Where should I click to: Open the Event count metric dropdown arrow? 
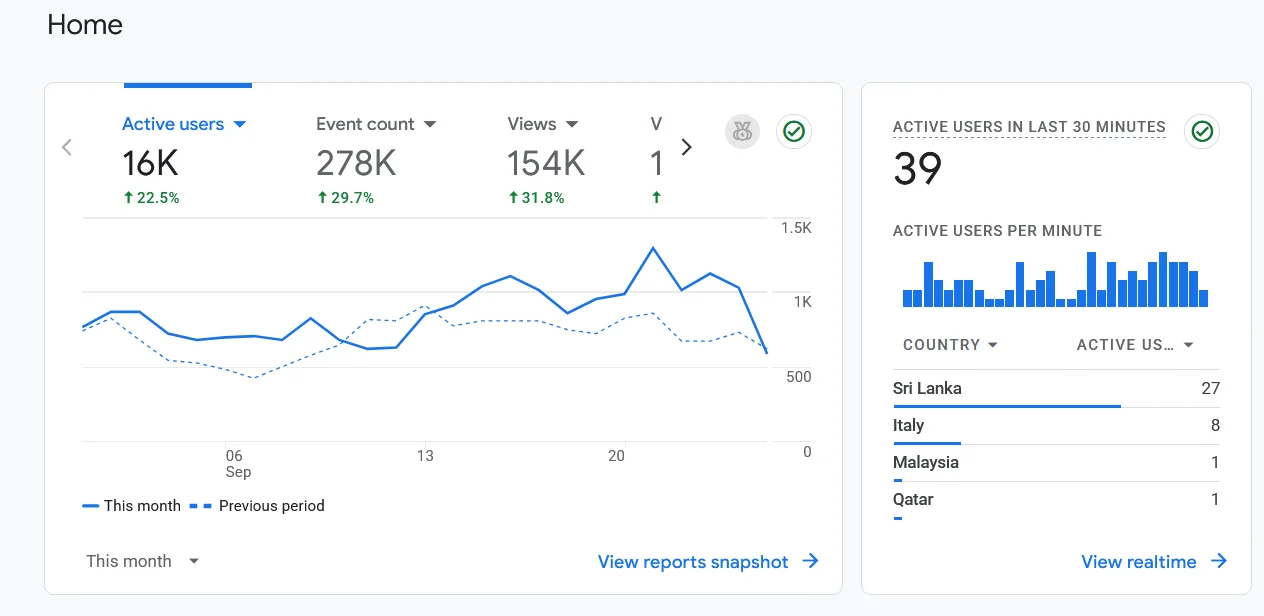tap(430, 125)
